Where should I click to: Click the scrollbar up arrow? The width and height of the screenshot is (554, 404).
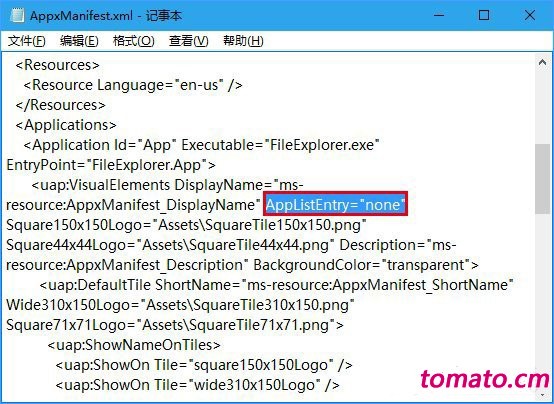click(x=542, y=63)
